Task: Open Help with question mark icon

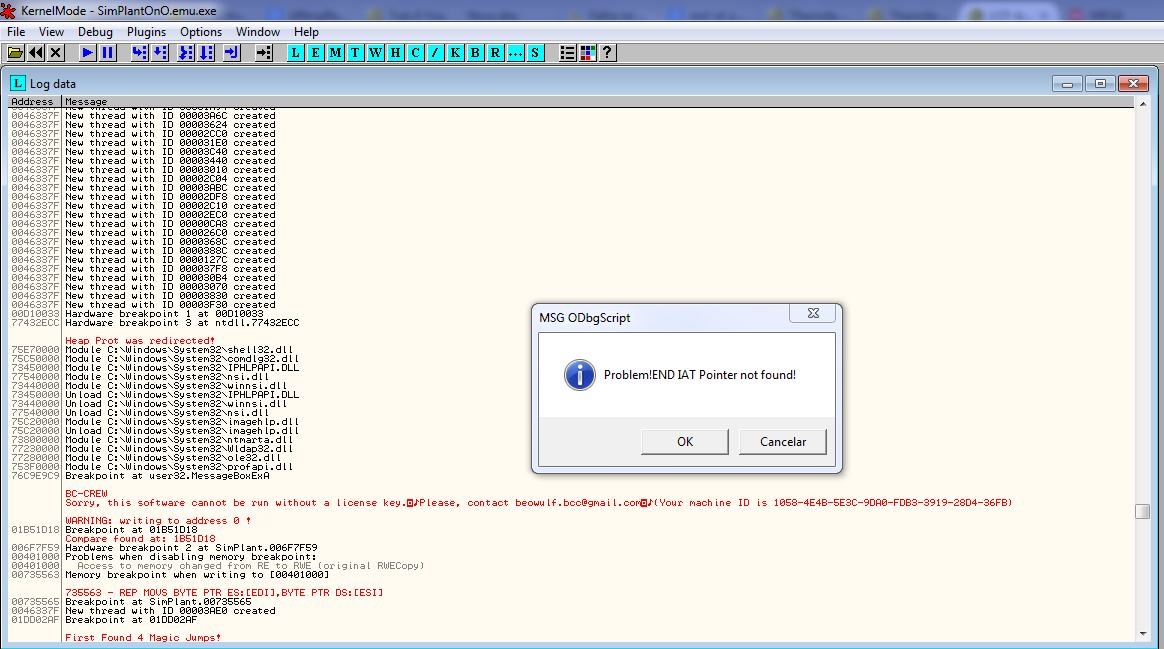Action: [x=607, y=53]
